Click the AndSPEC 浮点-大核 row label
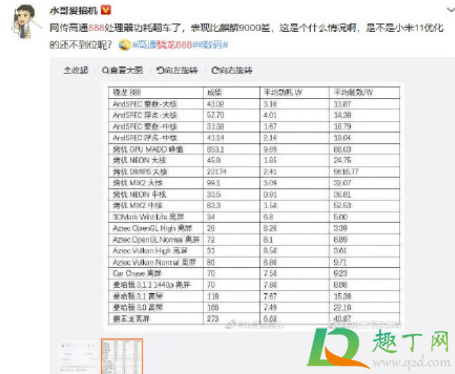This screenshot has height=374, width=455. 145,115
